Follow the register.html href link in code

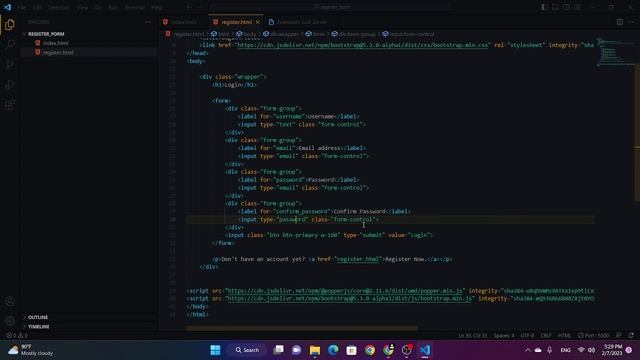coord(358,259)
